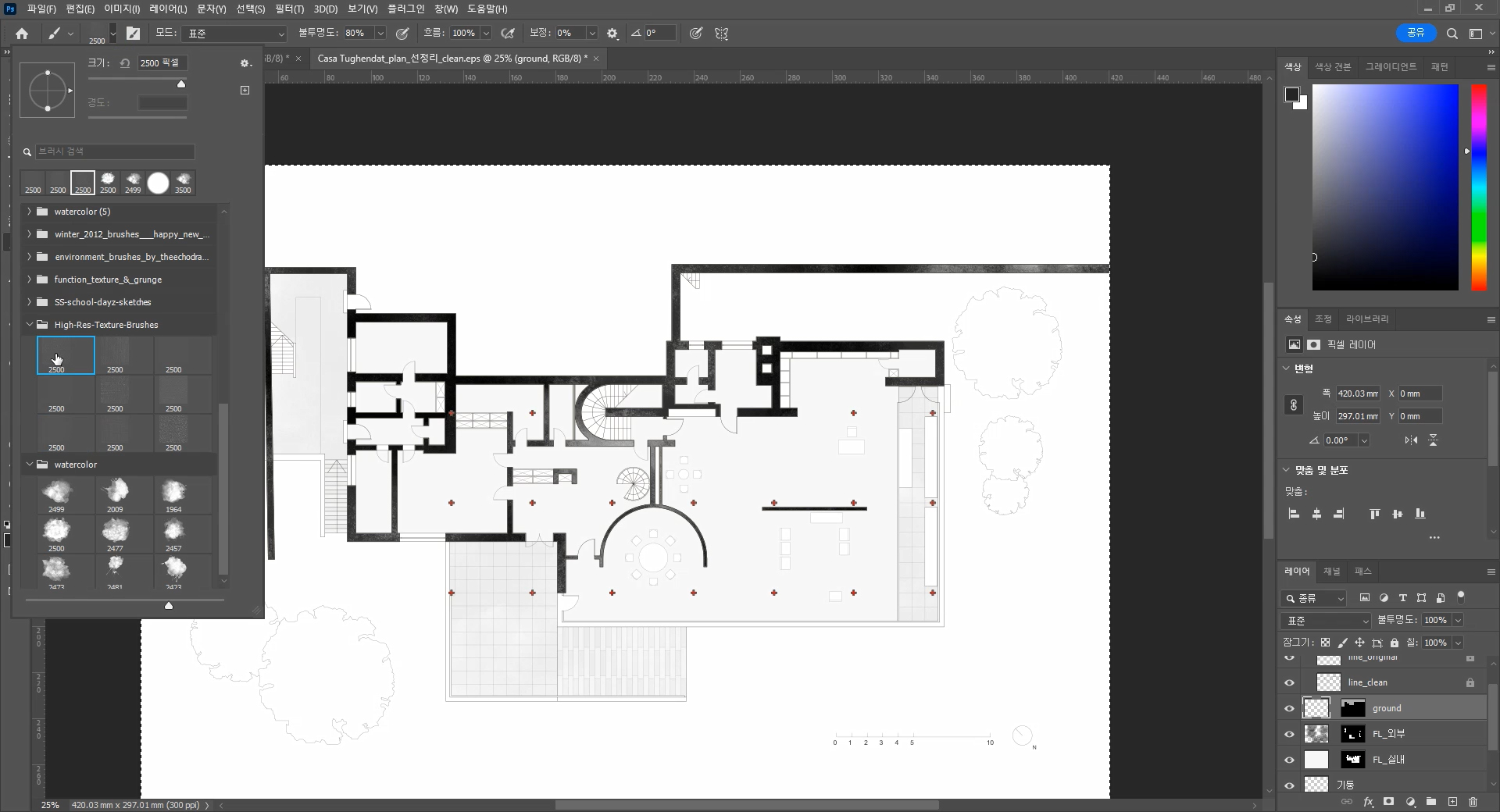This screenshot has width=1500, height=812.
Task: Create new brush preset with the plus icon
Action: click(x=245, y=91)
